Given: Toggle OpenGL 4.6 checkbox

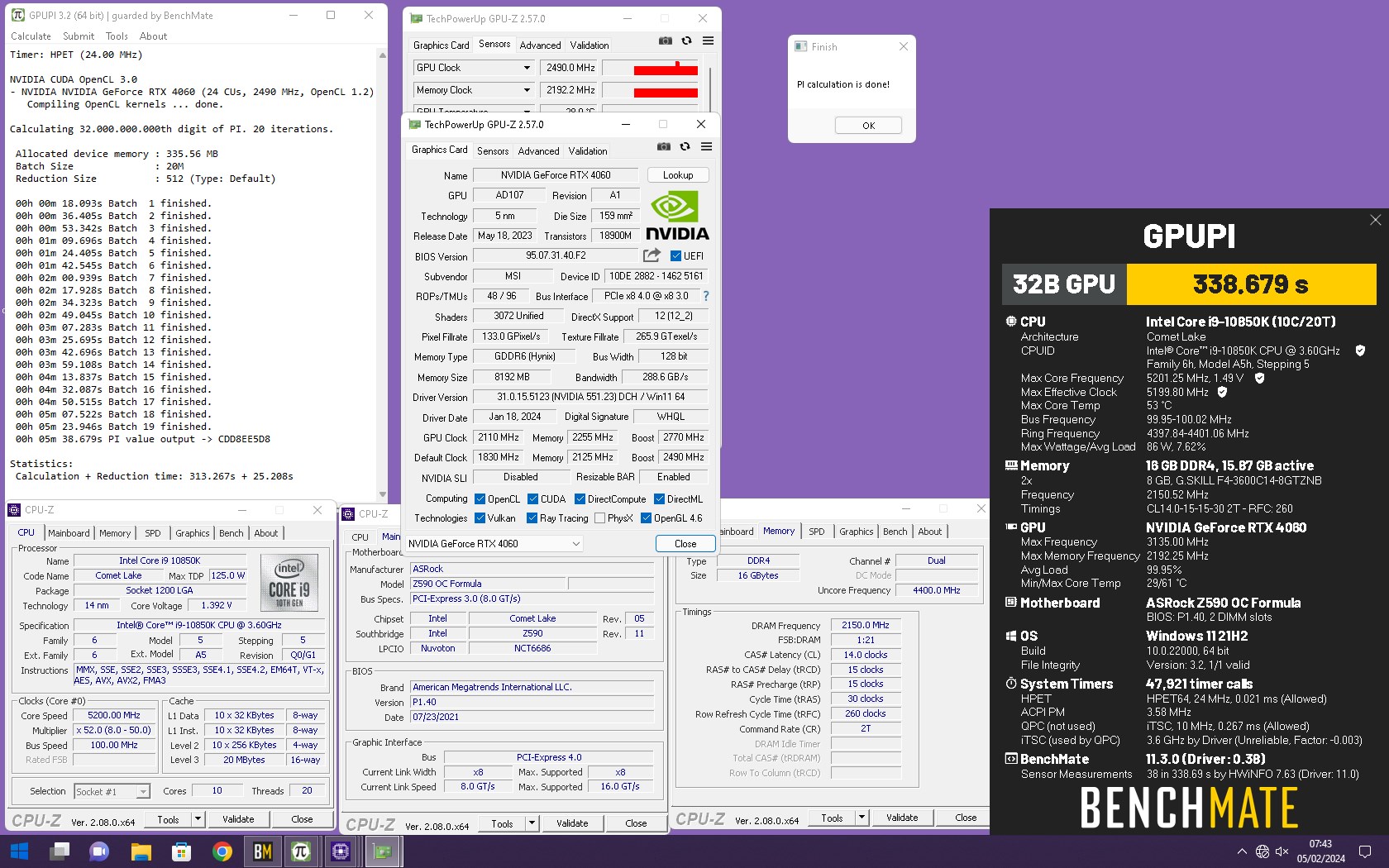Looking at the screenshot, I should click(647, 518).
